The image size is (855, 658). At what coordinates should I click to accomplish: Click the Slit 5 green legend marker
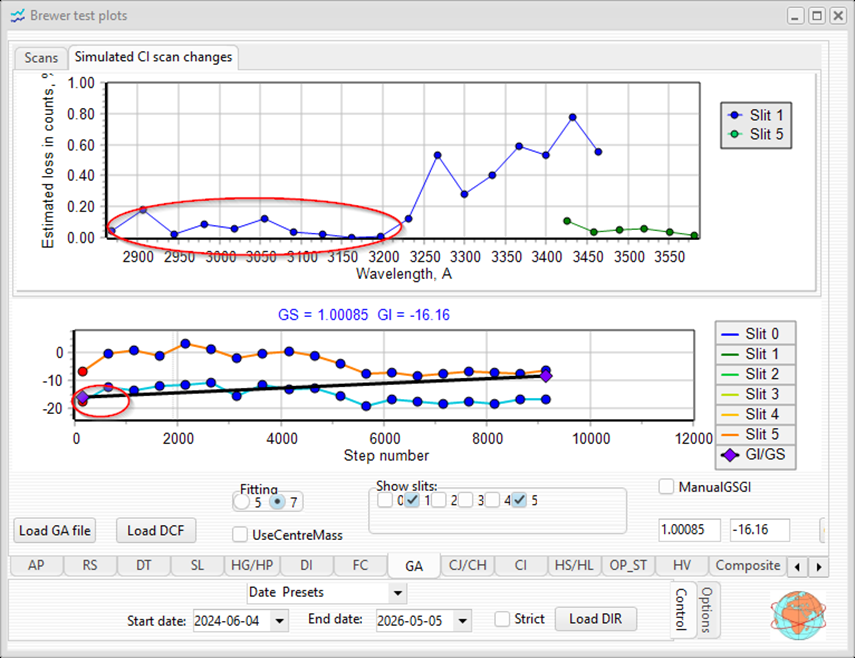coord(735,134)
